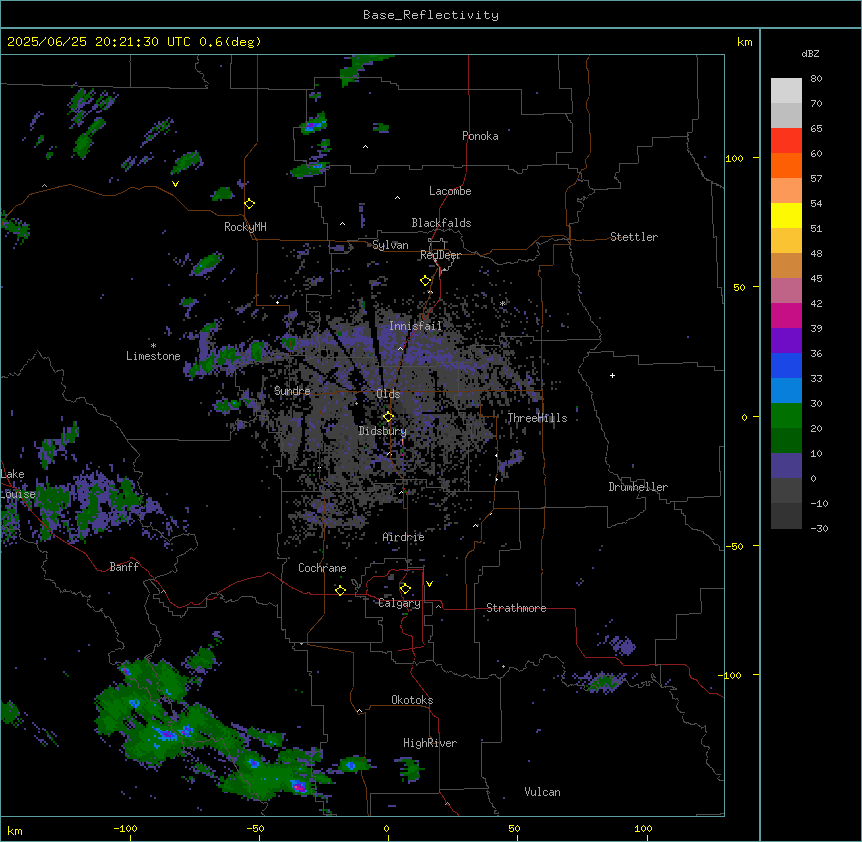
Task: Select the yellow diamond marker between Olds and Didsbury
Action: click(389, 417)
